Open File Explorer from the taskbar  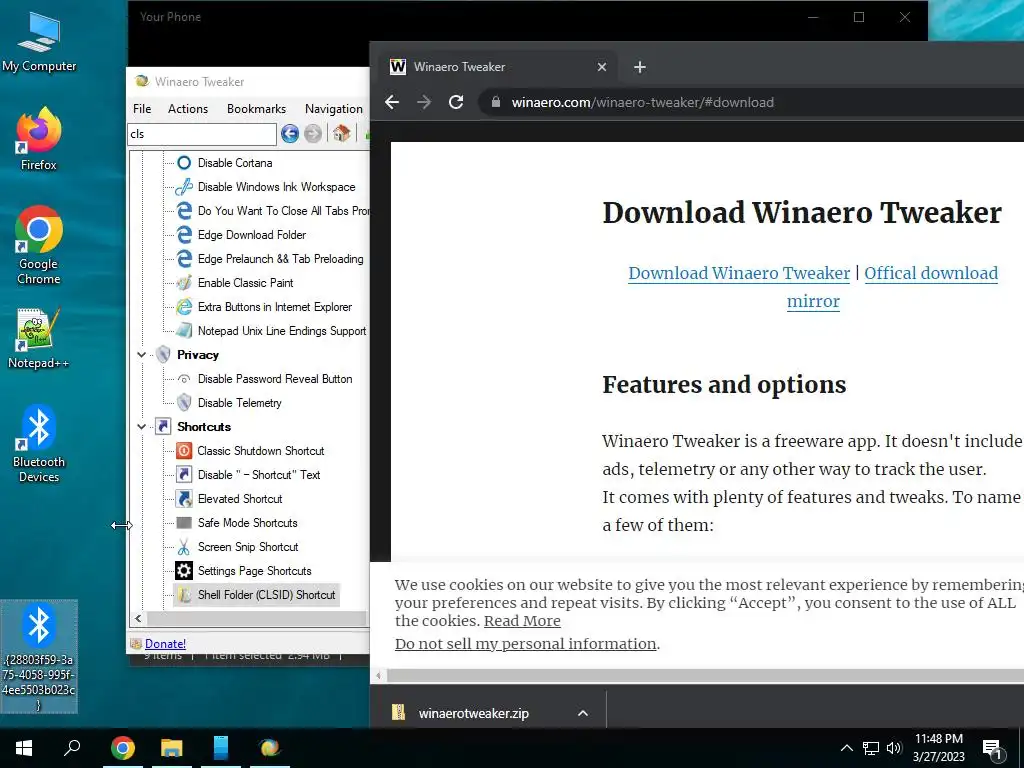172,748
